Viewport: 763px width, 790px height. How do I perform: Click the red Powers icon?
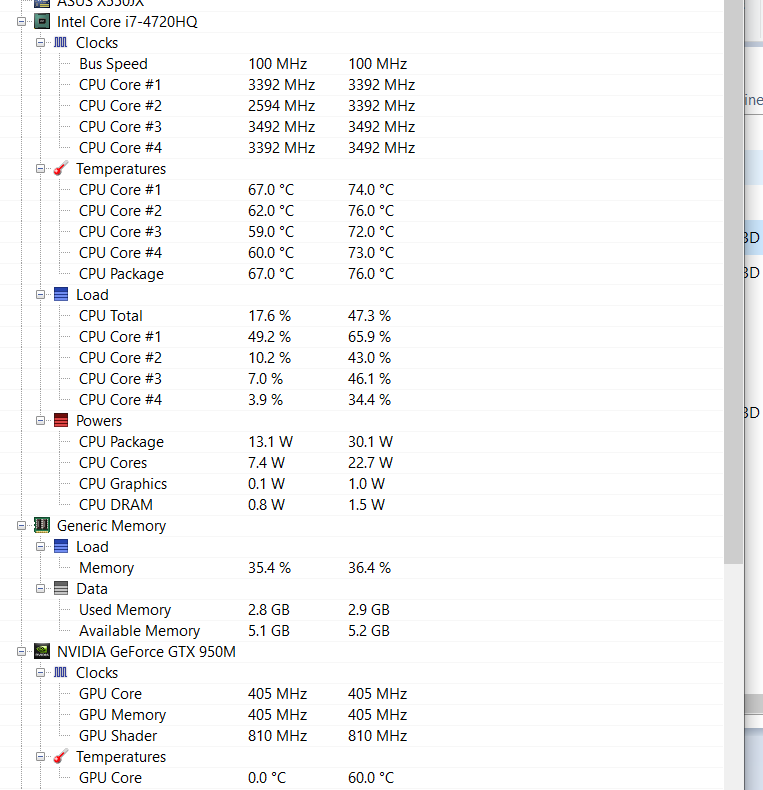click(60, 420)
